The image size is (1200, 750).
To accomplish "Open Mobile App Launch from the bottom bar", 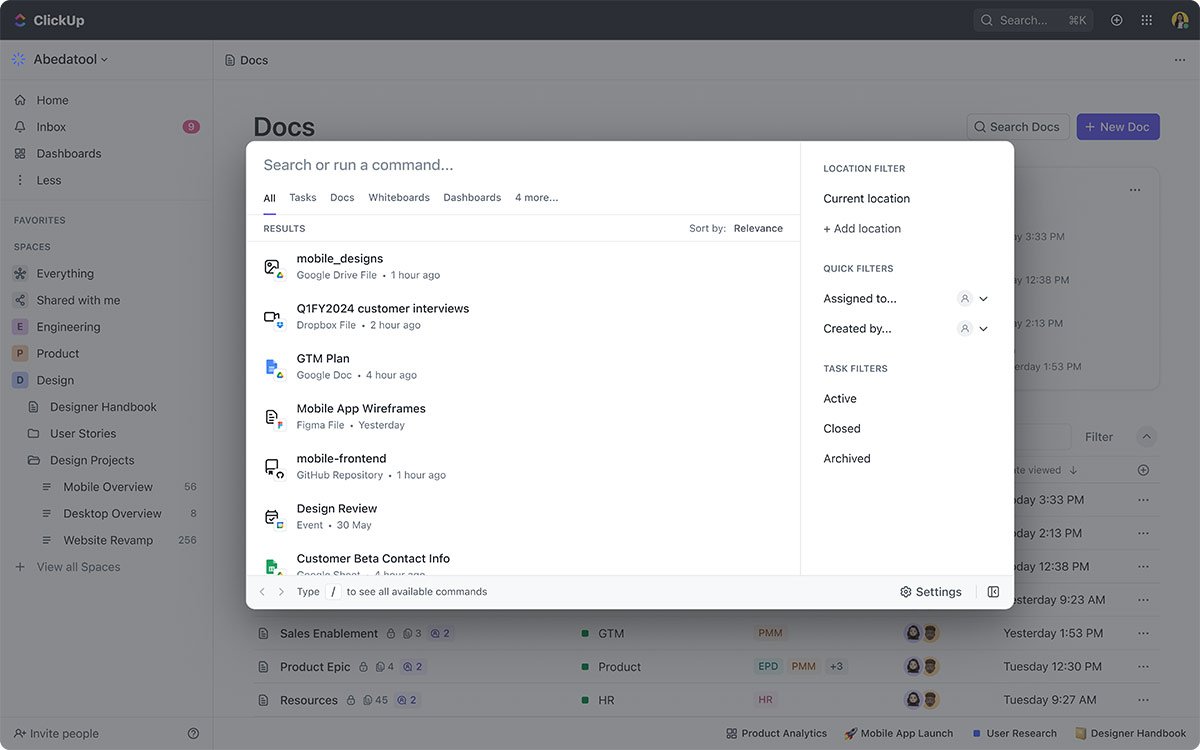I will click(x=898, y=732).
